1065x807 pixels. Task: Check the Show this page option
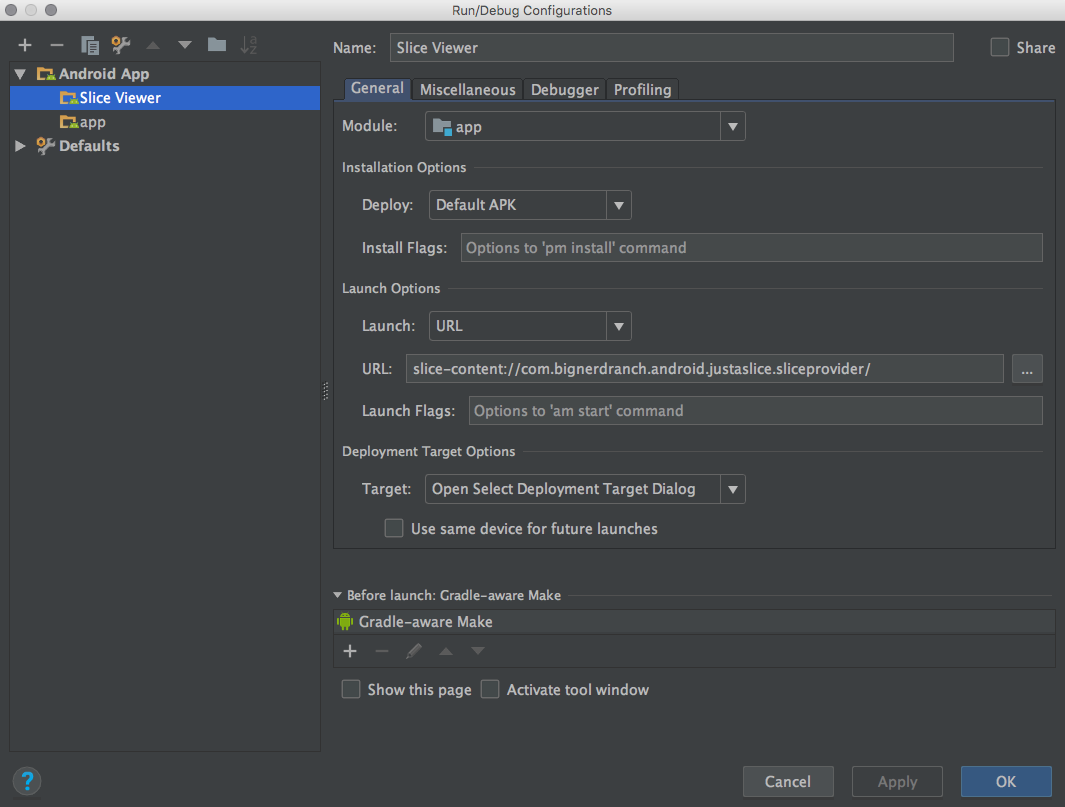click(351, 689)
